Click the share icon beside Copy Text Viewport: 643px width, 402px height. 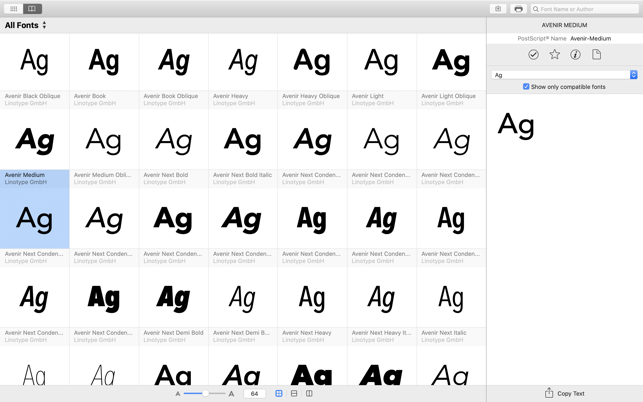click(549, 393)
